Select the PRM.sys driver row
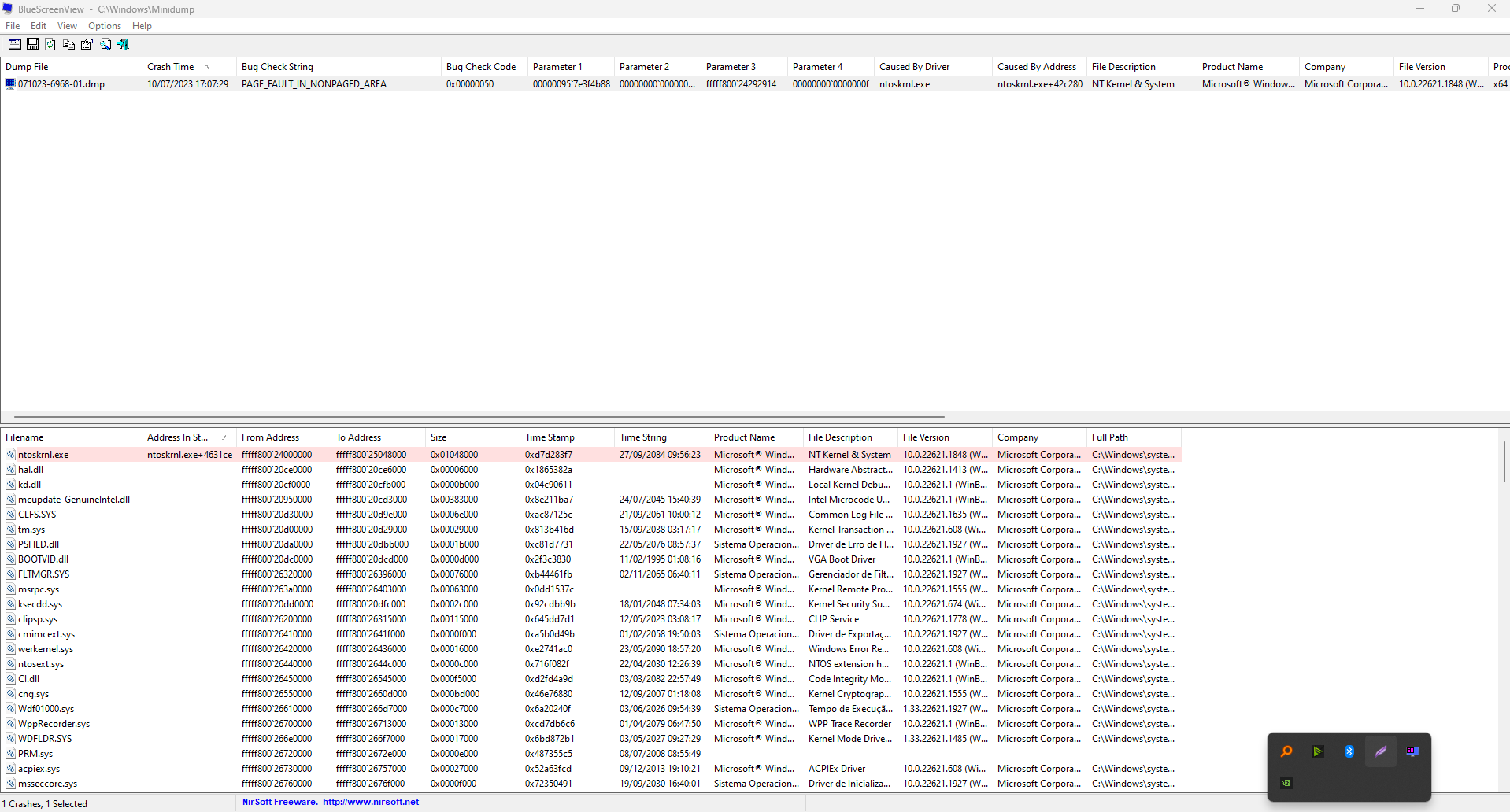Image resolution: width=1510 pixels, height=812 pixels. tap(590, 754)
